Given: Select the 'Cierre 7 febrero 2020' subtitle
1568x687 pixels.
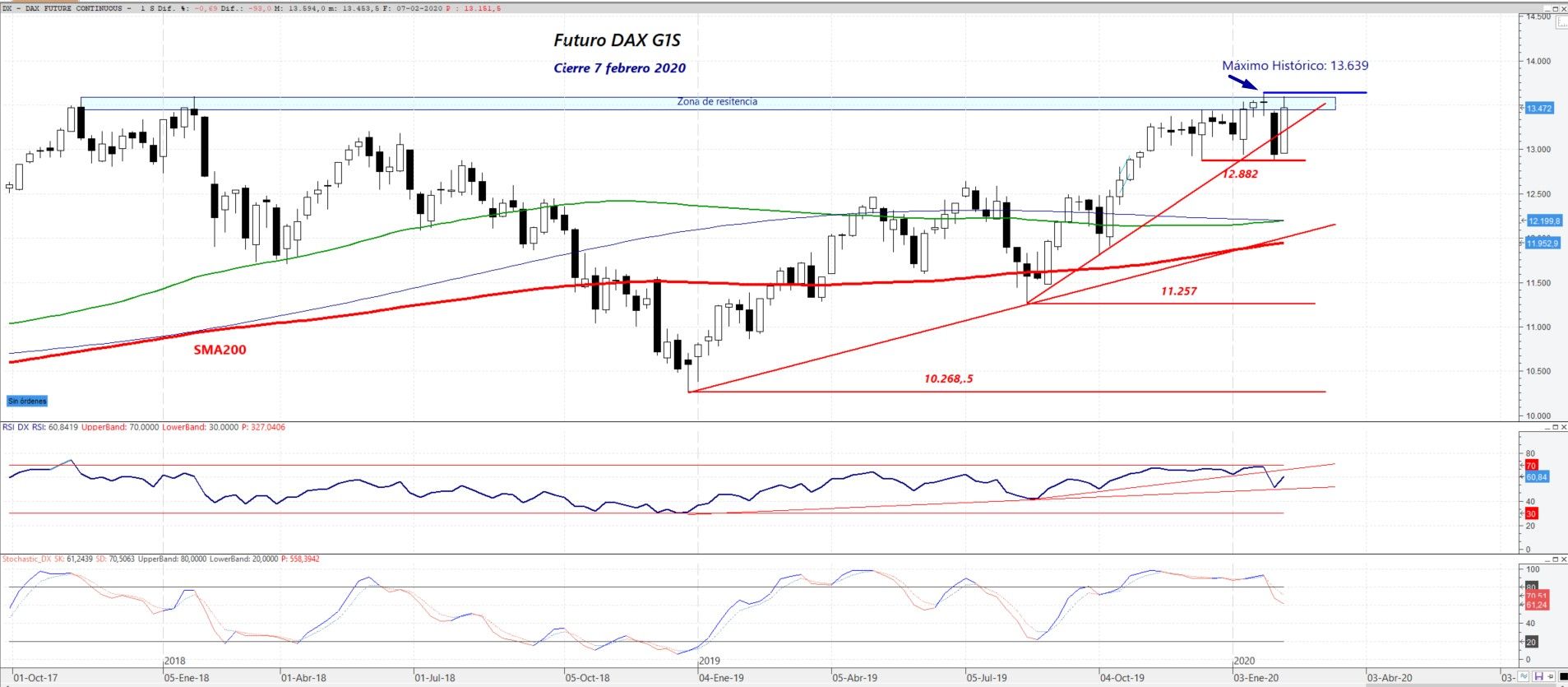Looking at the screenshot, I should click(619, 68).
